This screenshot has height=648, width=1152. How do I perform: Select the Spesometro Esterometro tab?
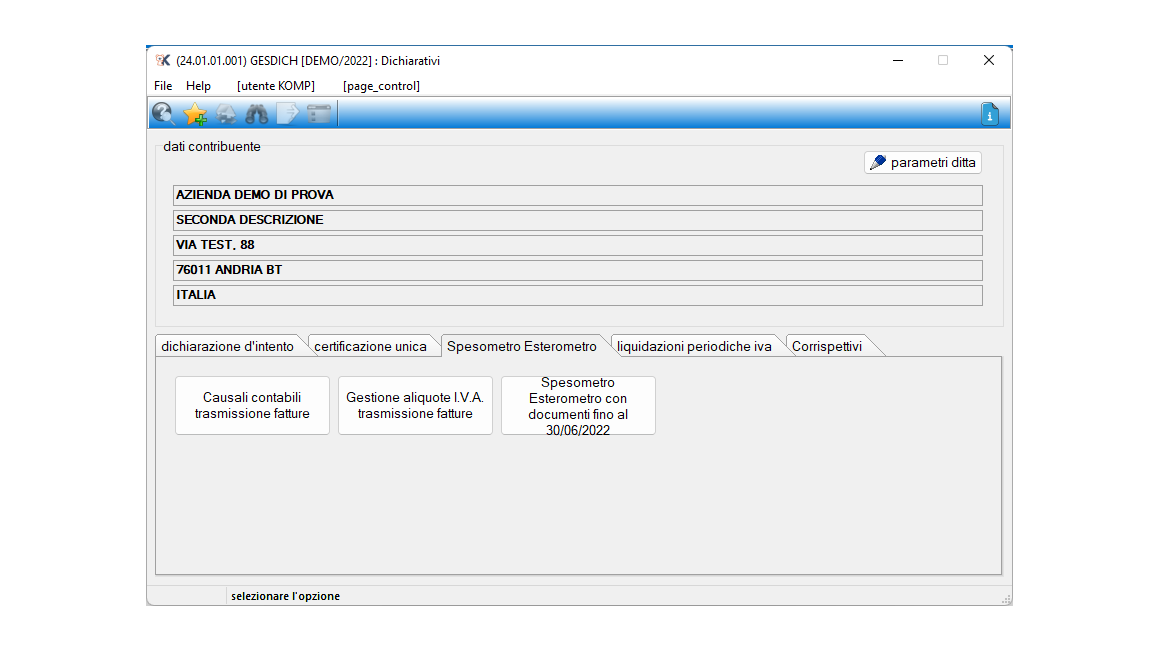[x=522, y=346]
